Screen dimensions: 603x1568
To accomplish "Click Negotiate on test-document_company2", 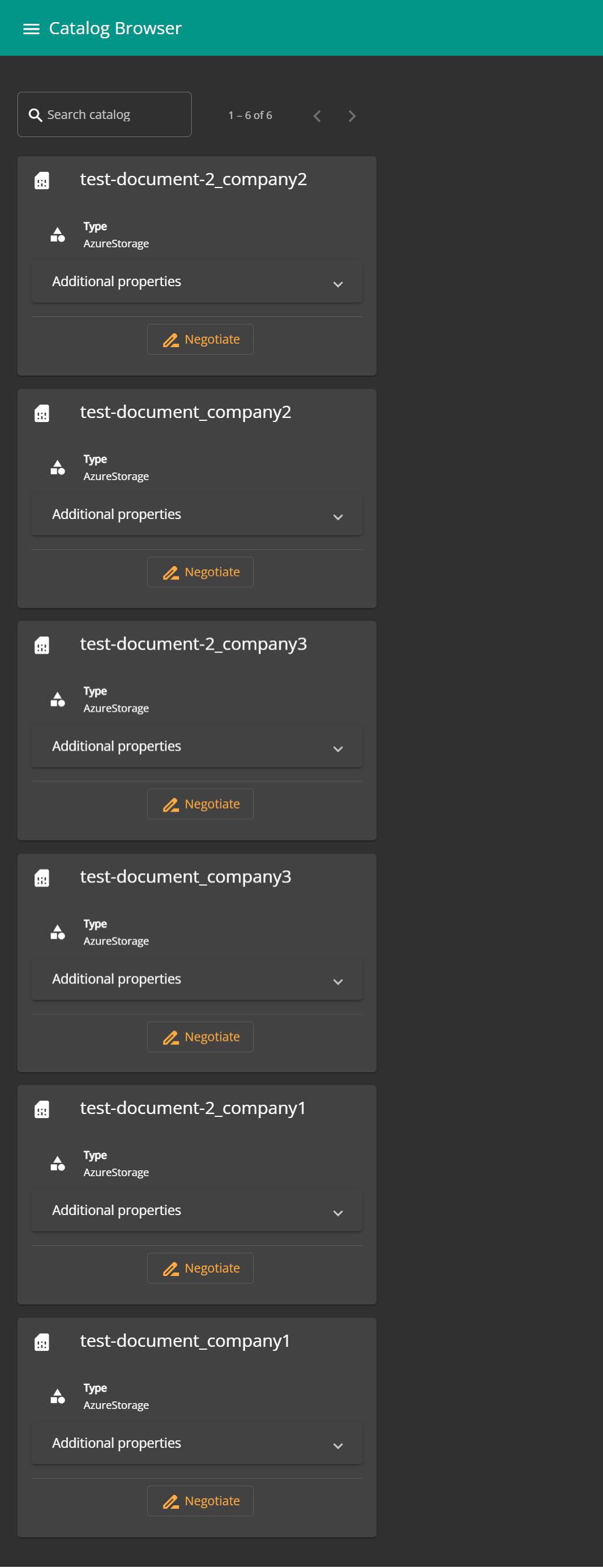I will (200, 572).
